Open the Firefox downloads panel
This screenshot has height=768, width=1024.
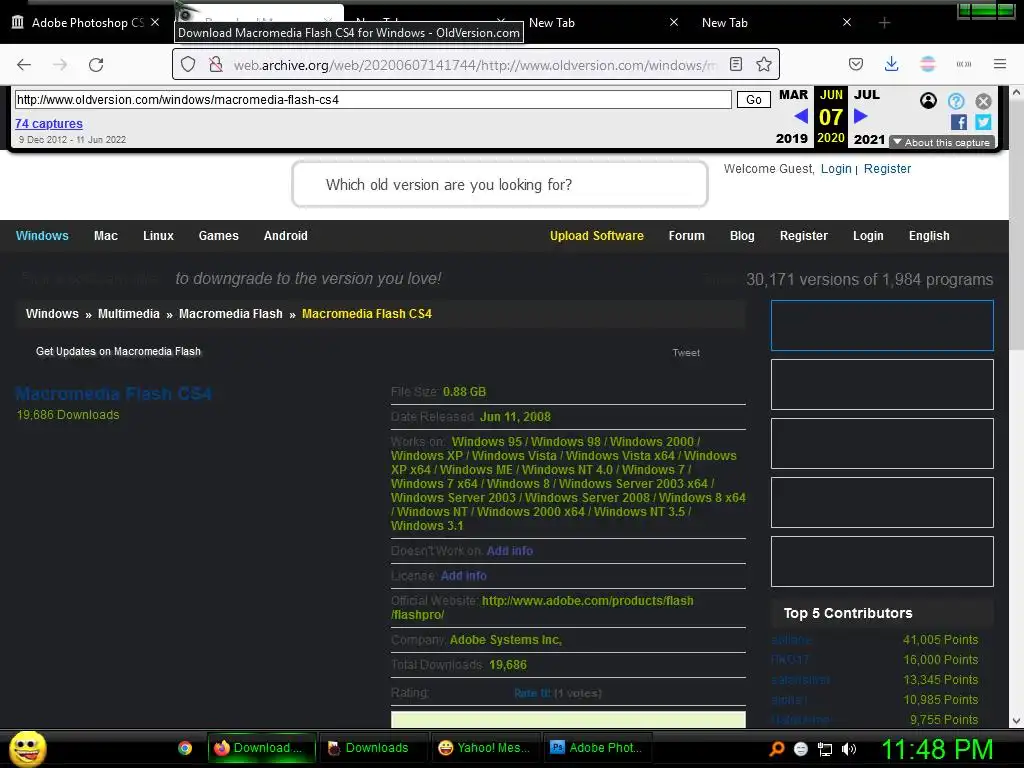click(x=891, y=64)
